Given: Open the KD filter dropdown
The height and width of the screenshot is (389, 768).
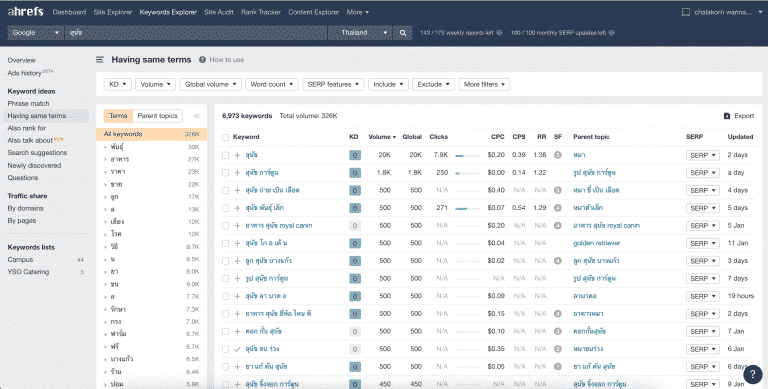Looking at the screenshot, I should (x=118, y=84).
